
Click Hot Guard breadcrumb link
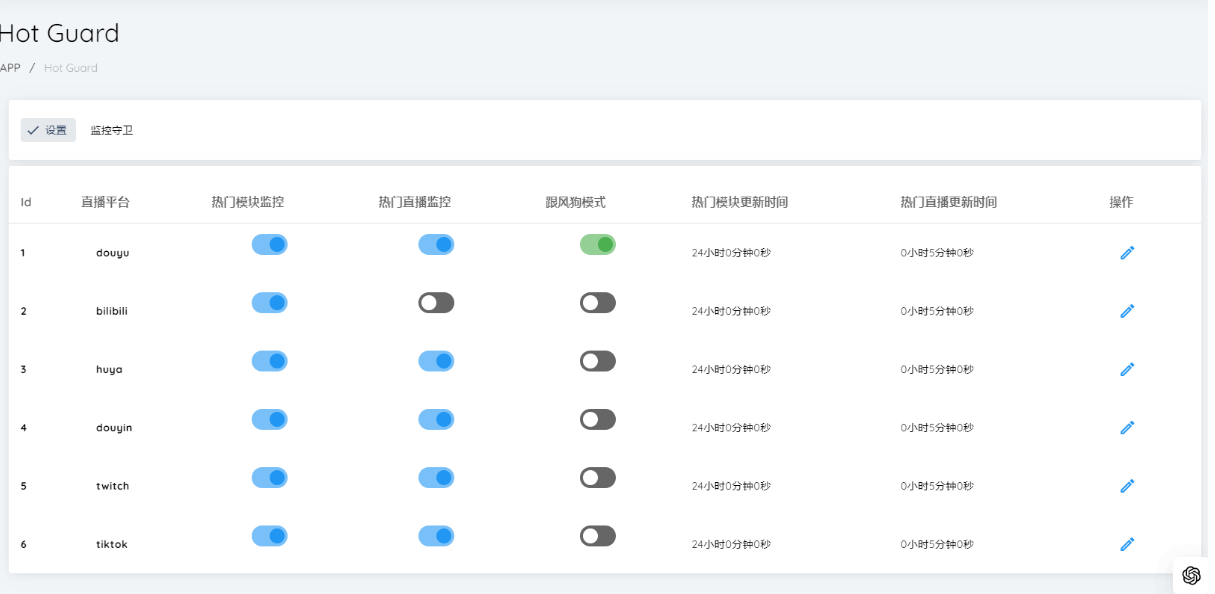[71, 68]
